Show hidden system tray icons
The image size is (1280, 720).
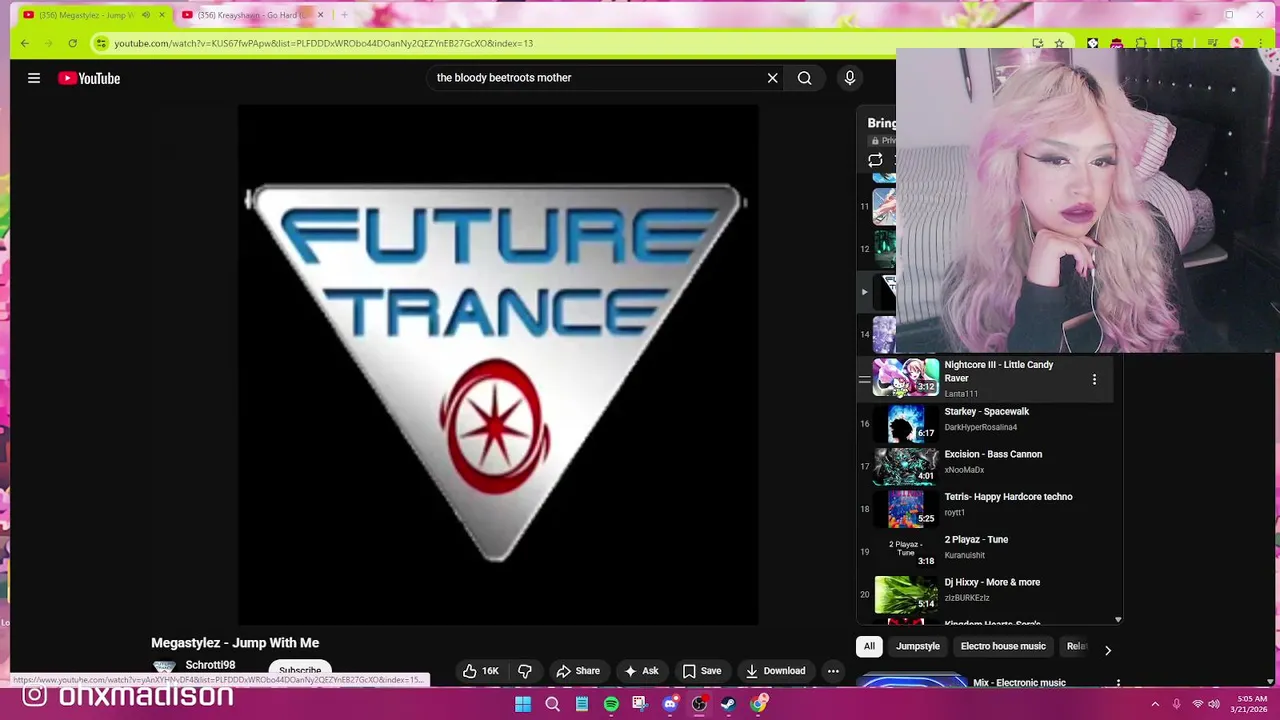(x=1155, y=704)
